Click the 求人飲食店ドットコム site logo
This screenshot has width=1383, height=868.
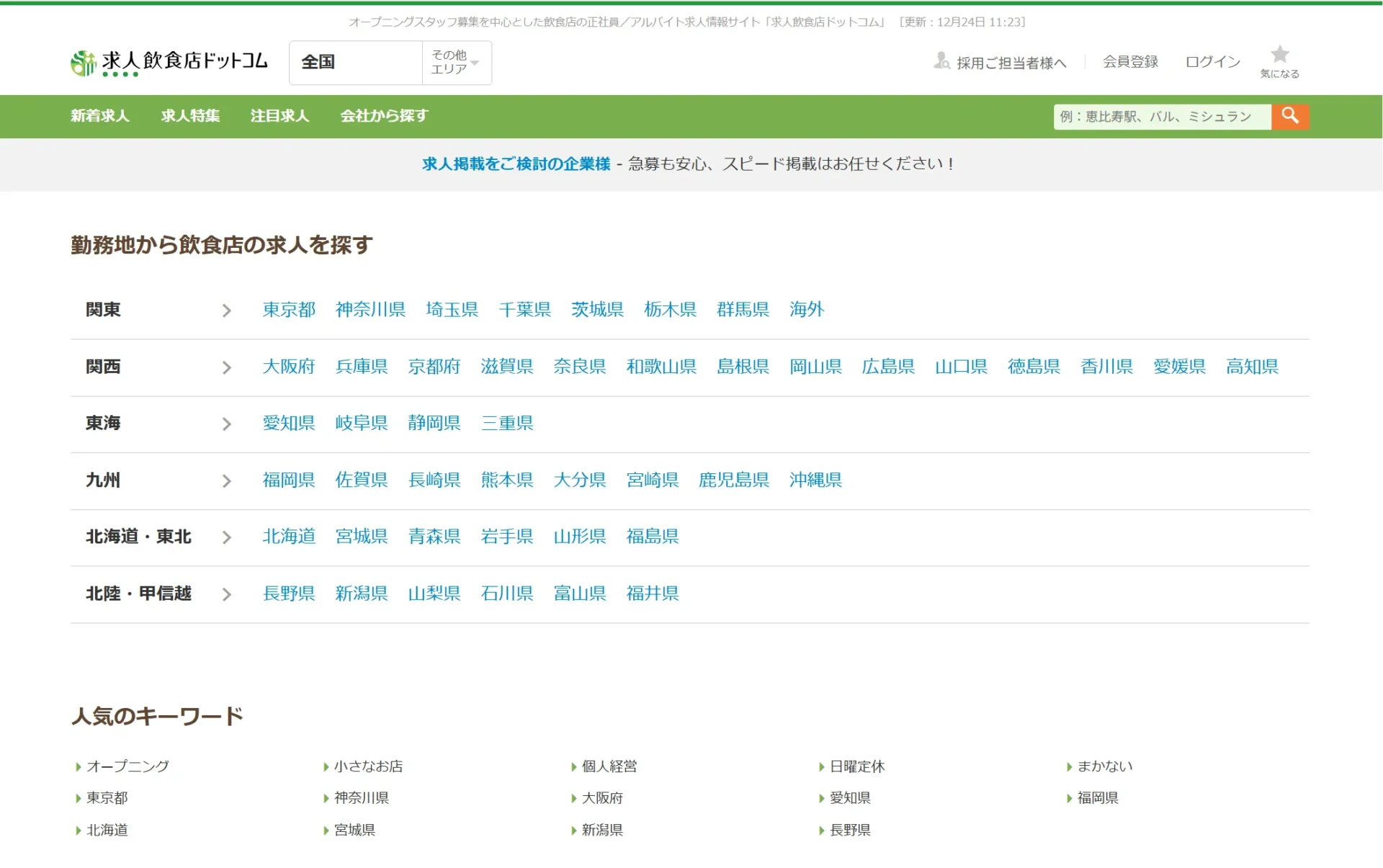pyautogui.click(x=169, y=63)
